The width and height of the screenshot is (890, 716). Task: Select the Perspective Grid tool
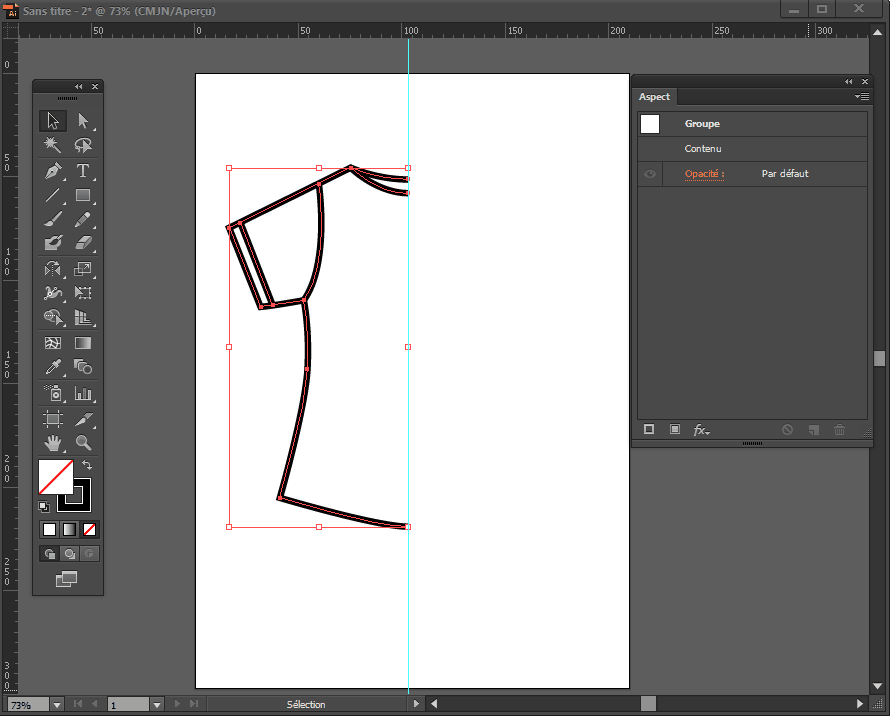[x=83, y=317]
